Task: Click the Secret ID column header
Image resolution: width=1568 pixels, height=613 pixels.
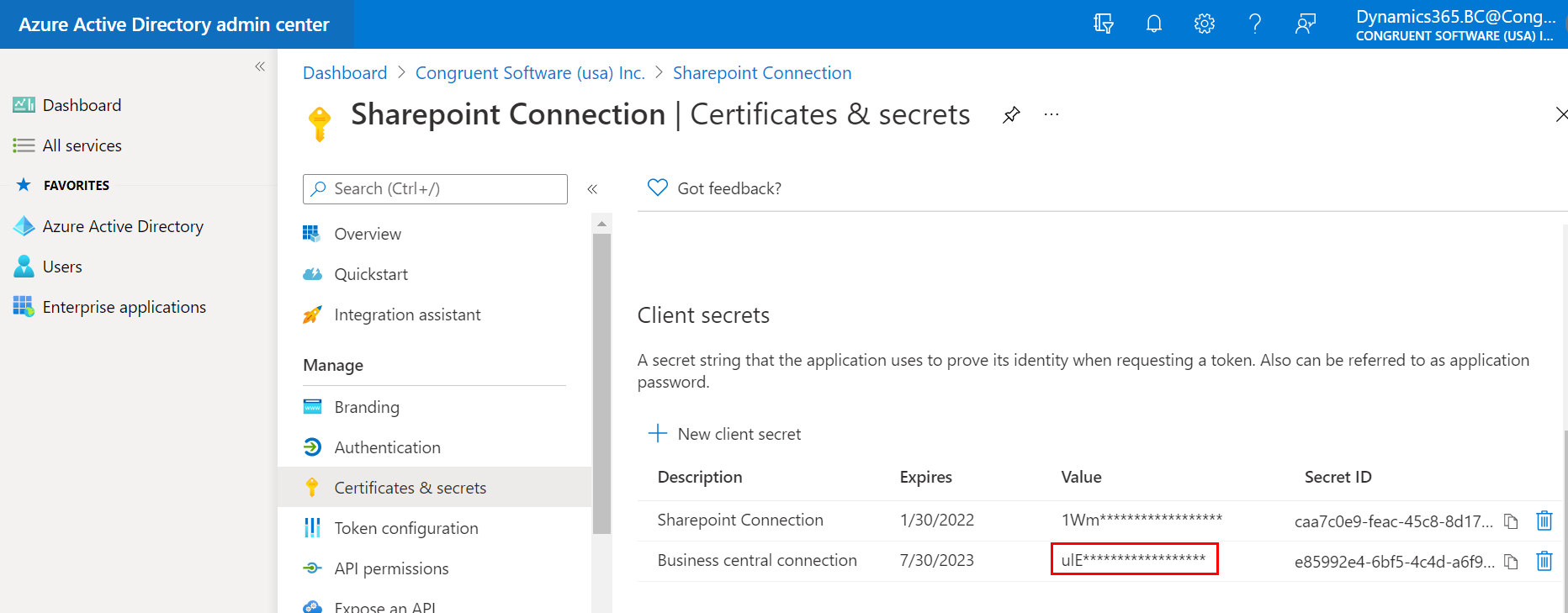Action: click(1338, 477)
